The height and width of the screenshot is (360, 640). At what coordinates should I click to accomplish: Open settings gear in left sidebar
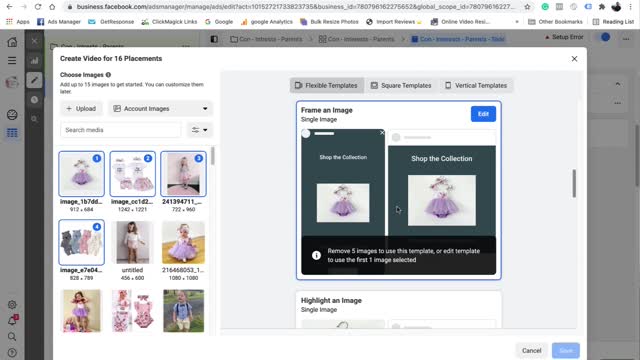tap(12, 304)
